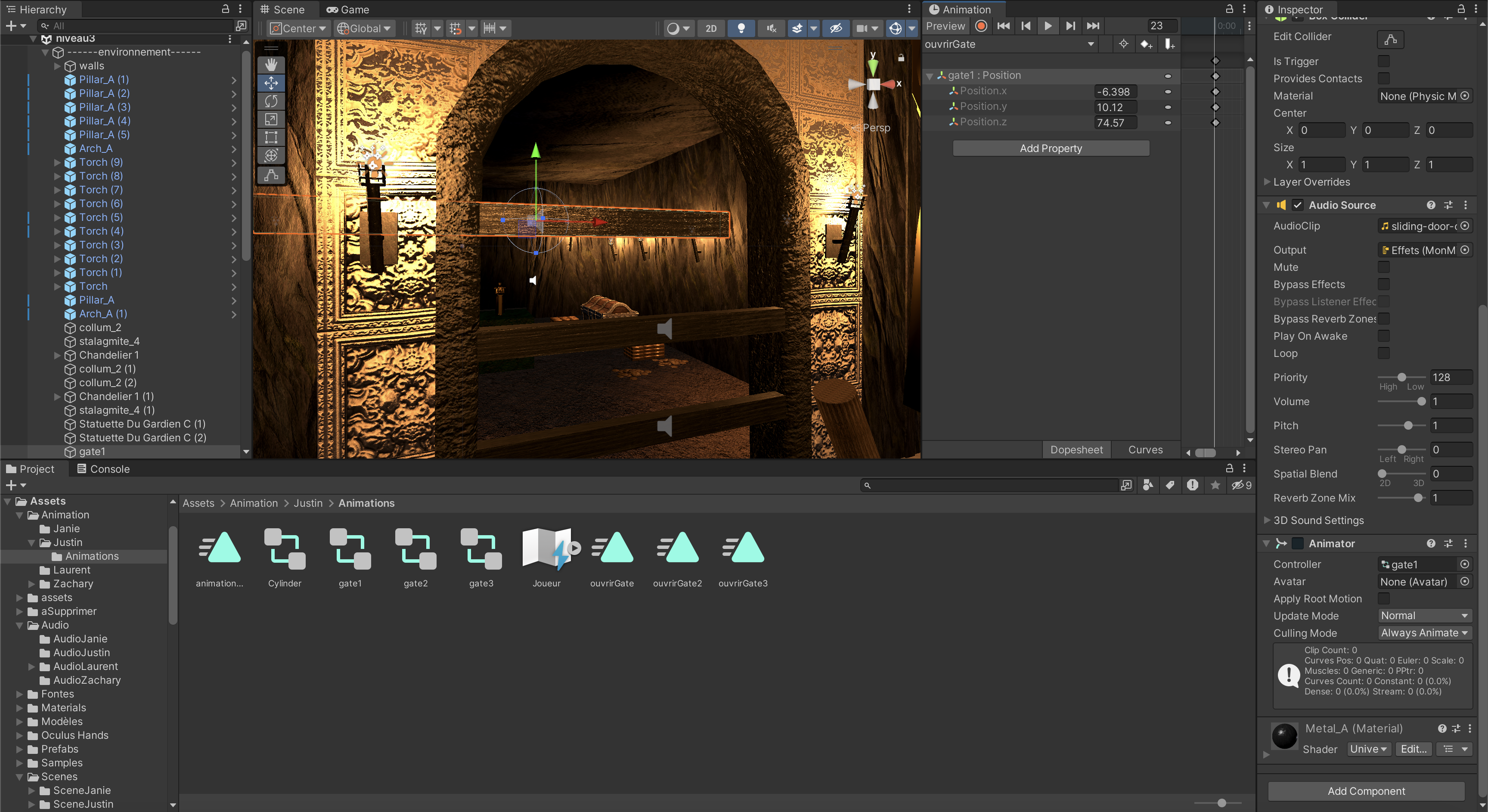
Task: Toggle the Audio Source enabled checkbox
Action: (x=1297, y=205)
